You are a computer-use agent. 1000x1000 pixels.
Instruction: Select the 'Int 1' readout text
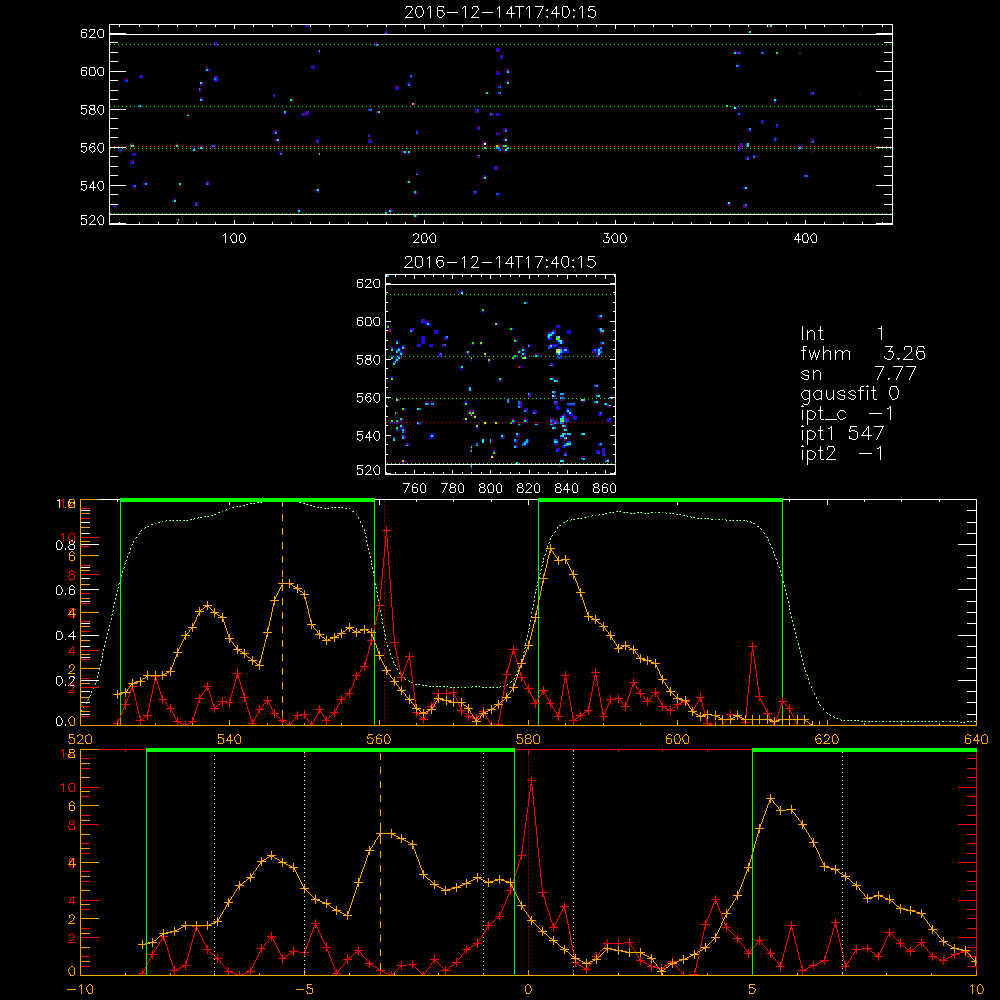click(842, 334)
